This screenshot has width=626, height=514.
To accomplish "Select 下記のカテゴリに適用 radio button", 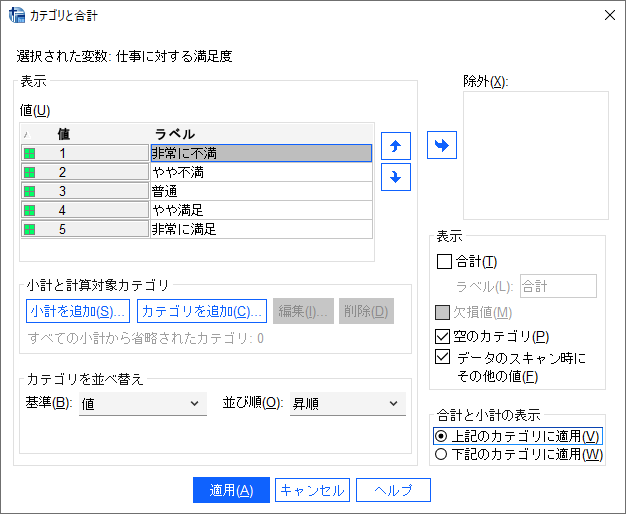I will [x=441, y=454].
